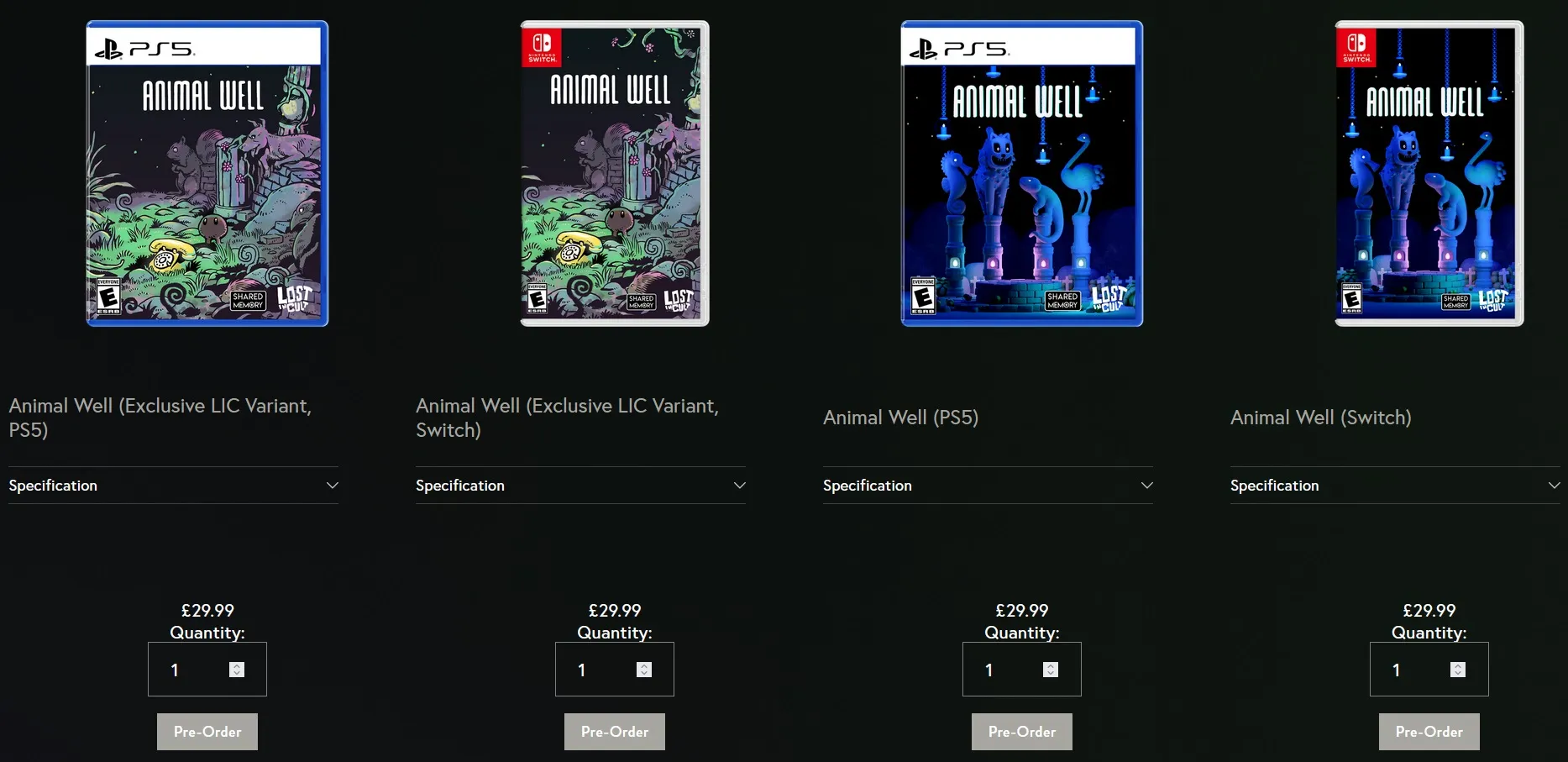
Task: Click quantity stepper arrows for Animal Well (PS5)
Action: click(1051, 670)
